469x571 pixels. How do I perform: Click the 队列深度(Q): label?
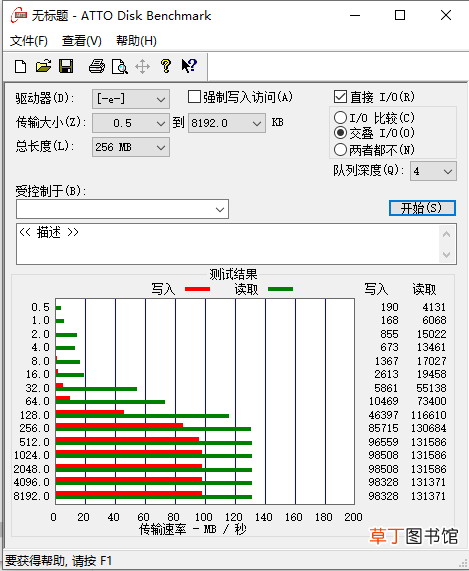(x=369, y=170)
